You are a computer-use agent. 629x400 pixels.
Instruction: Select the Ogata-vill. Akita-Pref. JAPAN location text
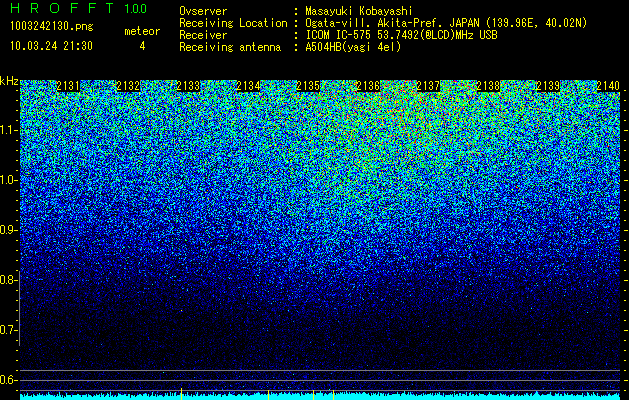pyautogui.click(x=446, y=23)
